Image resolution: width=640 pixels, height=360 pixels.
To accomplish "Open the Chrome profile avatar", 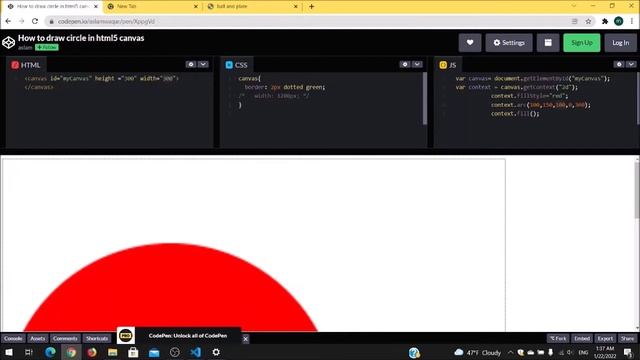I will pyautogui.click(x=618, y=21).
